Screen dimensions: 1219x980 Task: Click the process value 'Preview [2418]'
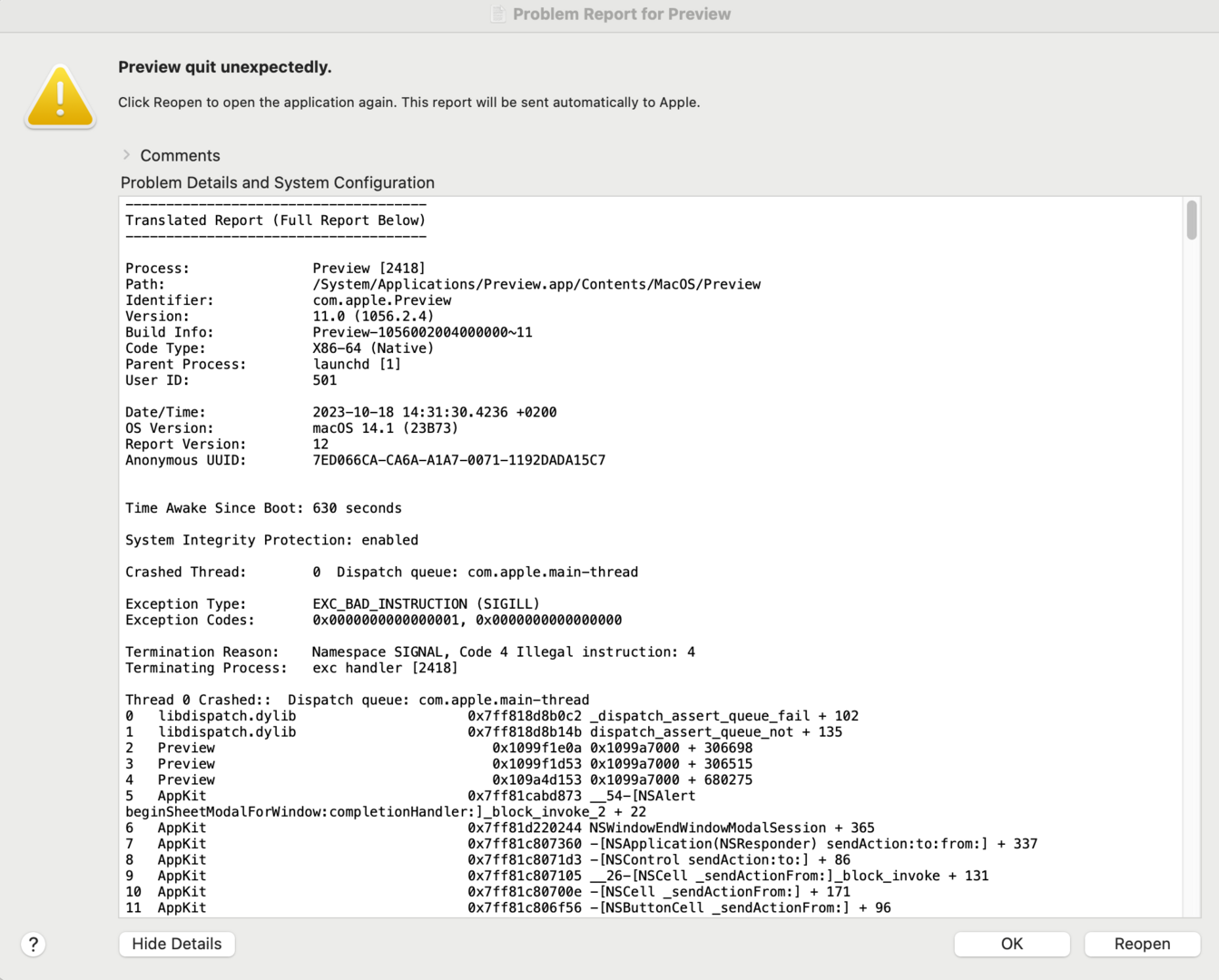tap(369, 269)
